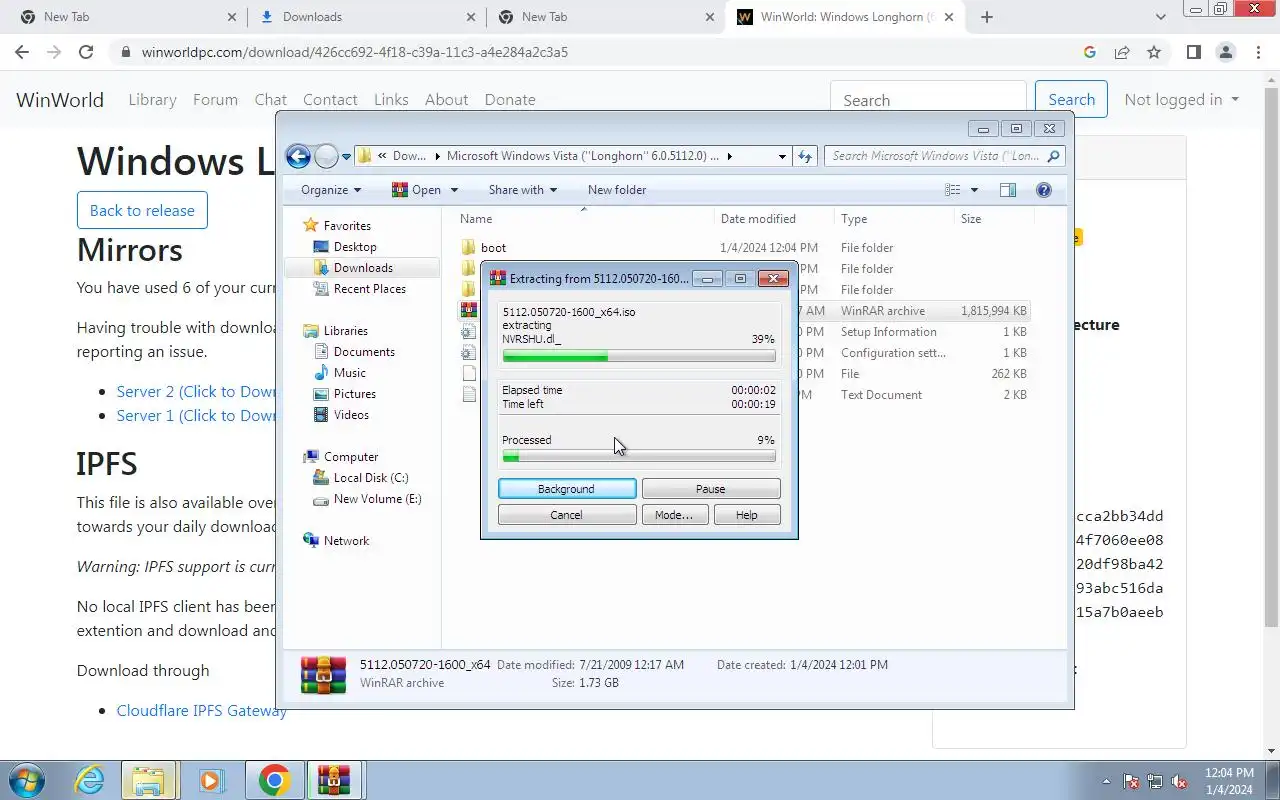The image size is (1280, 800).
Task: Click the Mode... button
Action: point(673,515)
